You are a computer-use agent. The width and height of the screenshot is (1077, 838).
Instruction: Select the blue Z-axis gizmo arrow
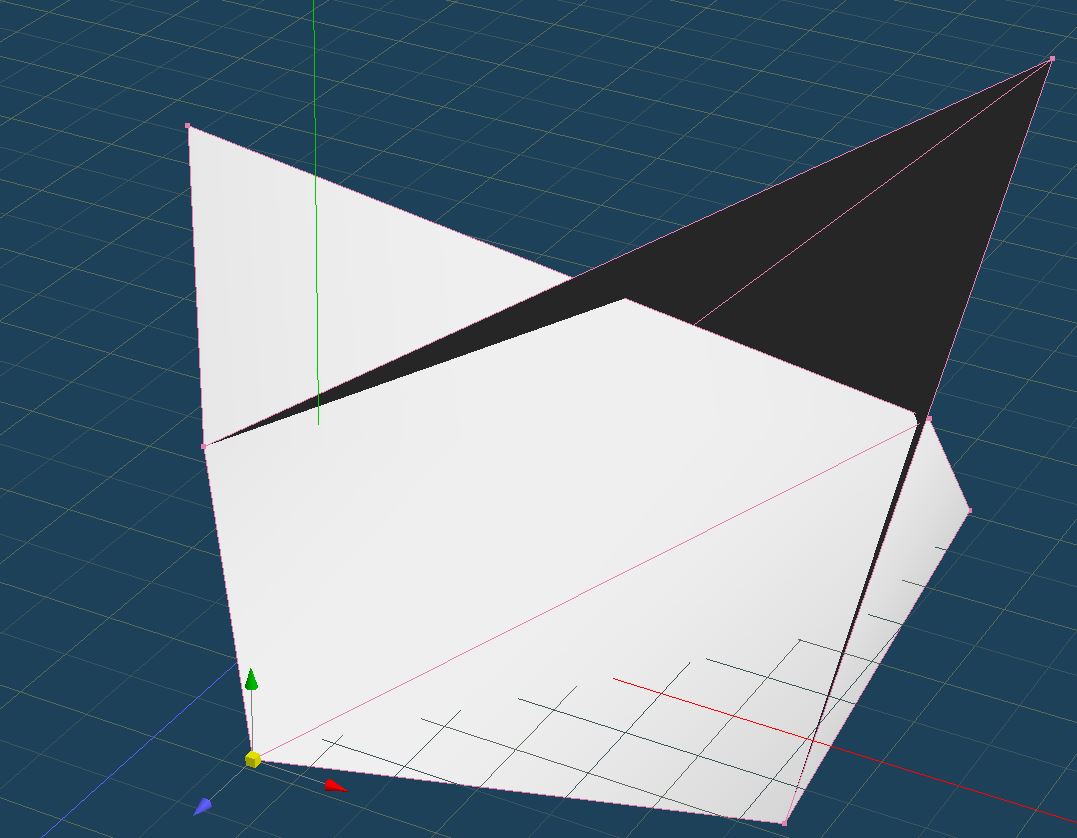coord(203,806)
